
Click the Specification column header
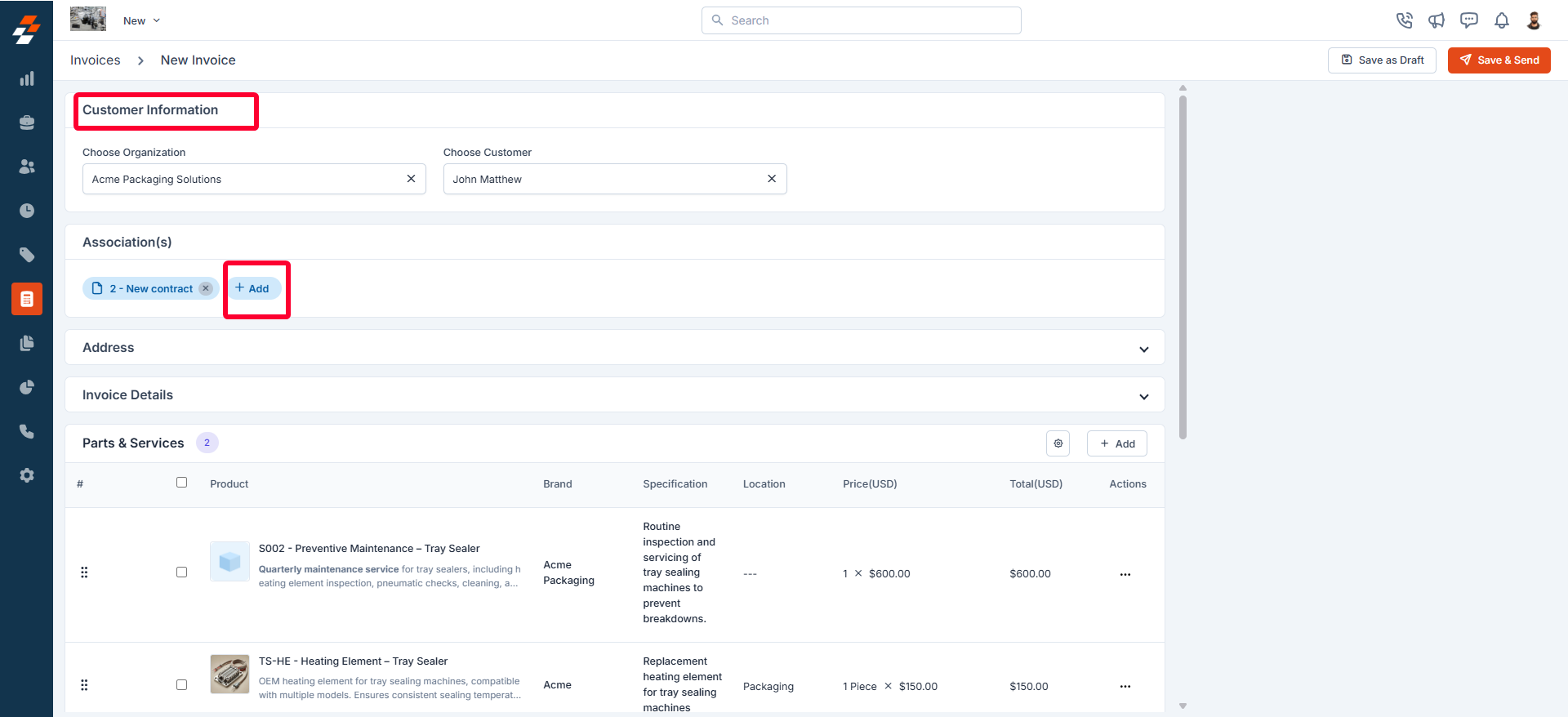pos(675,484)
